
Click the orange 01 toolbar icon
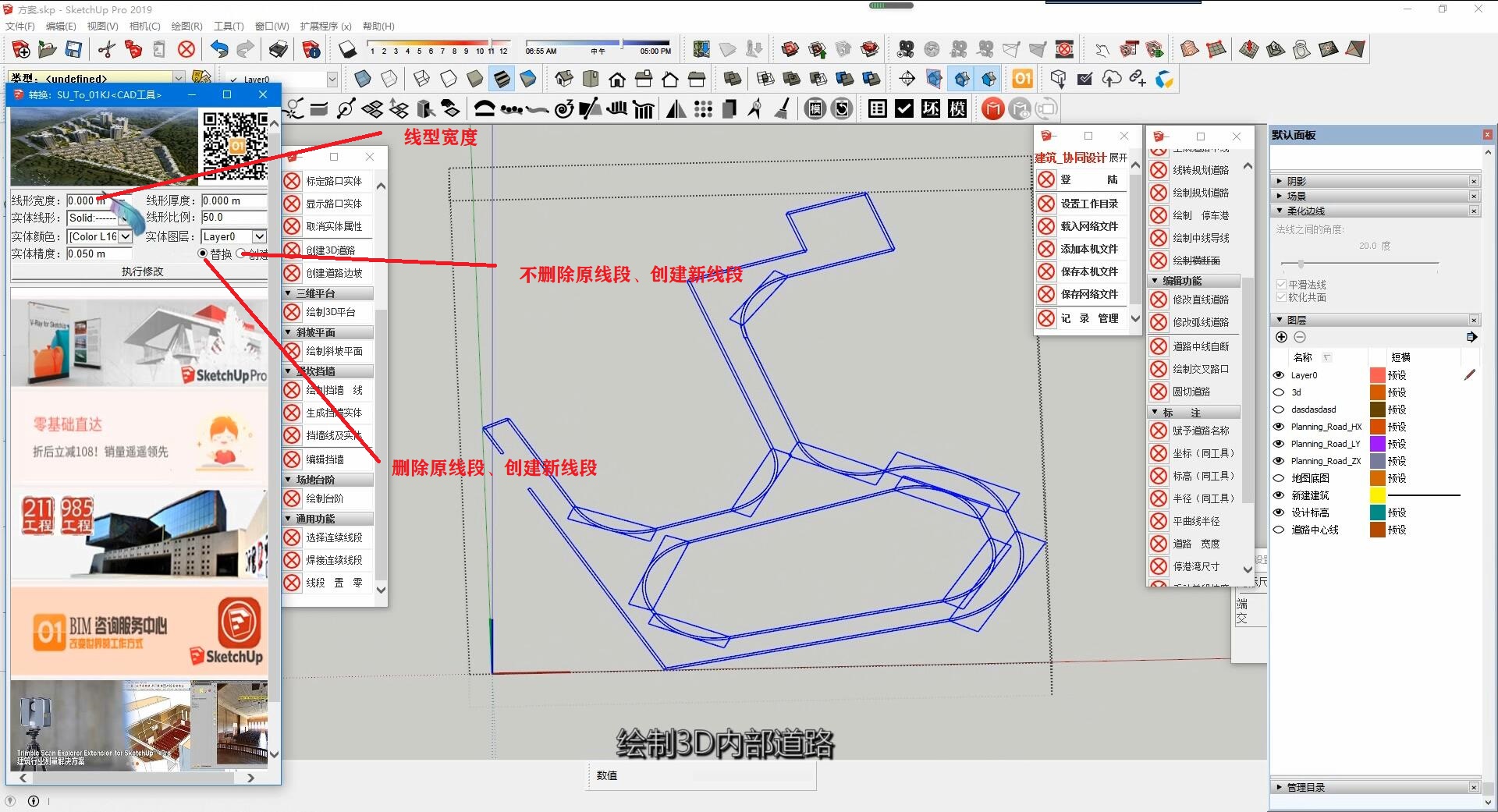point(1022,79)
